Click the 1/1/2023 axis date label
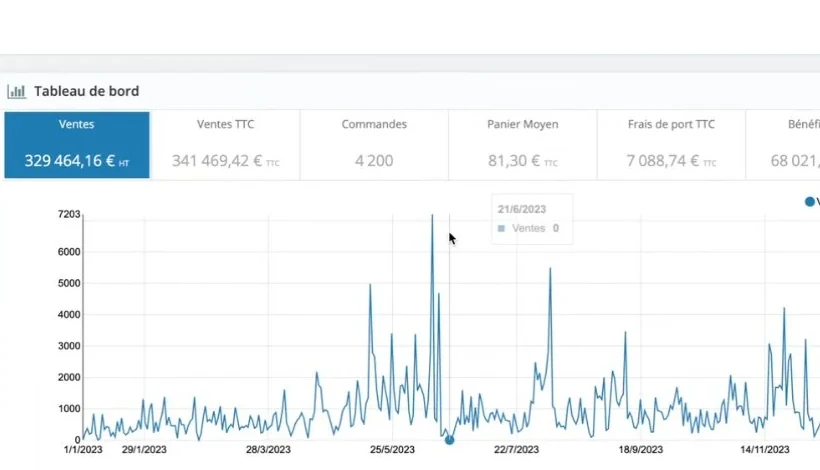The width and height of the screenshot is (820, 470). coord(83,450)
